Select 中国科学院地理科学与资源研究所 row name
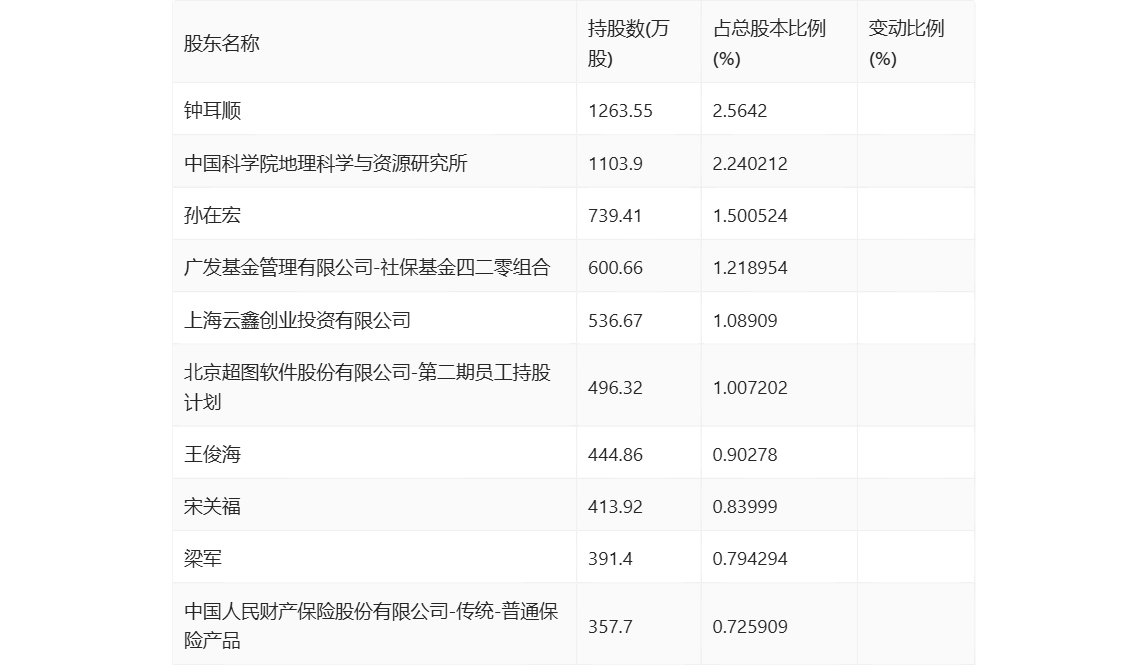 326,163
